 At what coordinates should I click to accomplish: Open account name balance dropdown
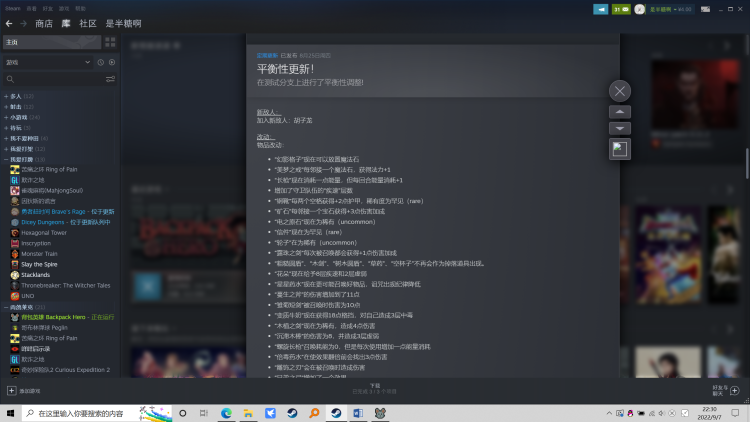[x=671, y=9]
